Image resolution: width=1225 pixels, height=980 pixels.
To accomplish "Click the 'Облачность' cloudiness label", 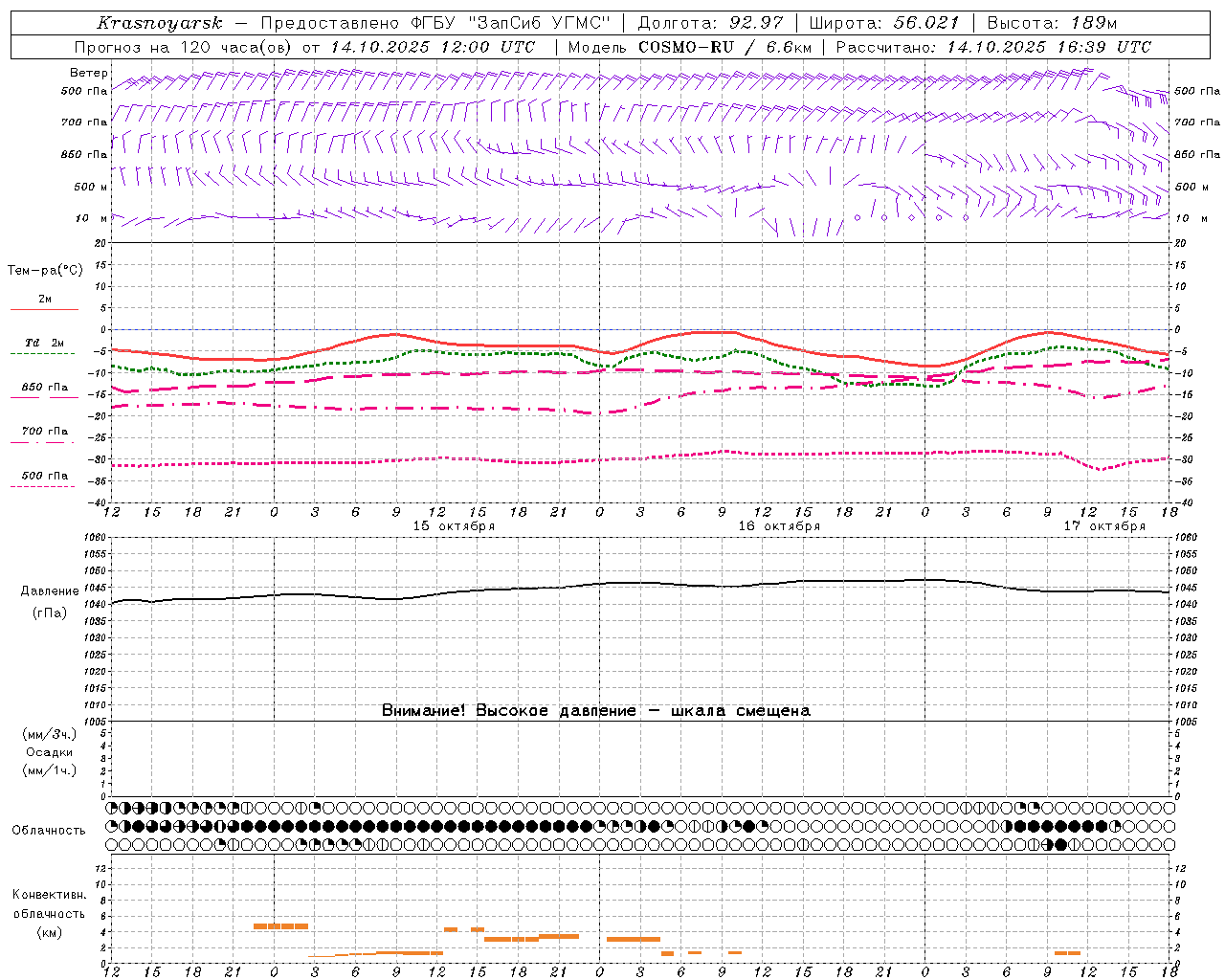I will tap(49, 830).
